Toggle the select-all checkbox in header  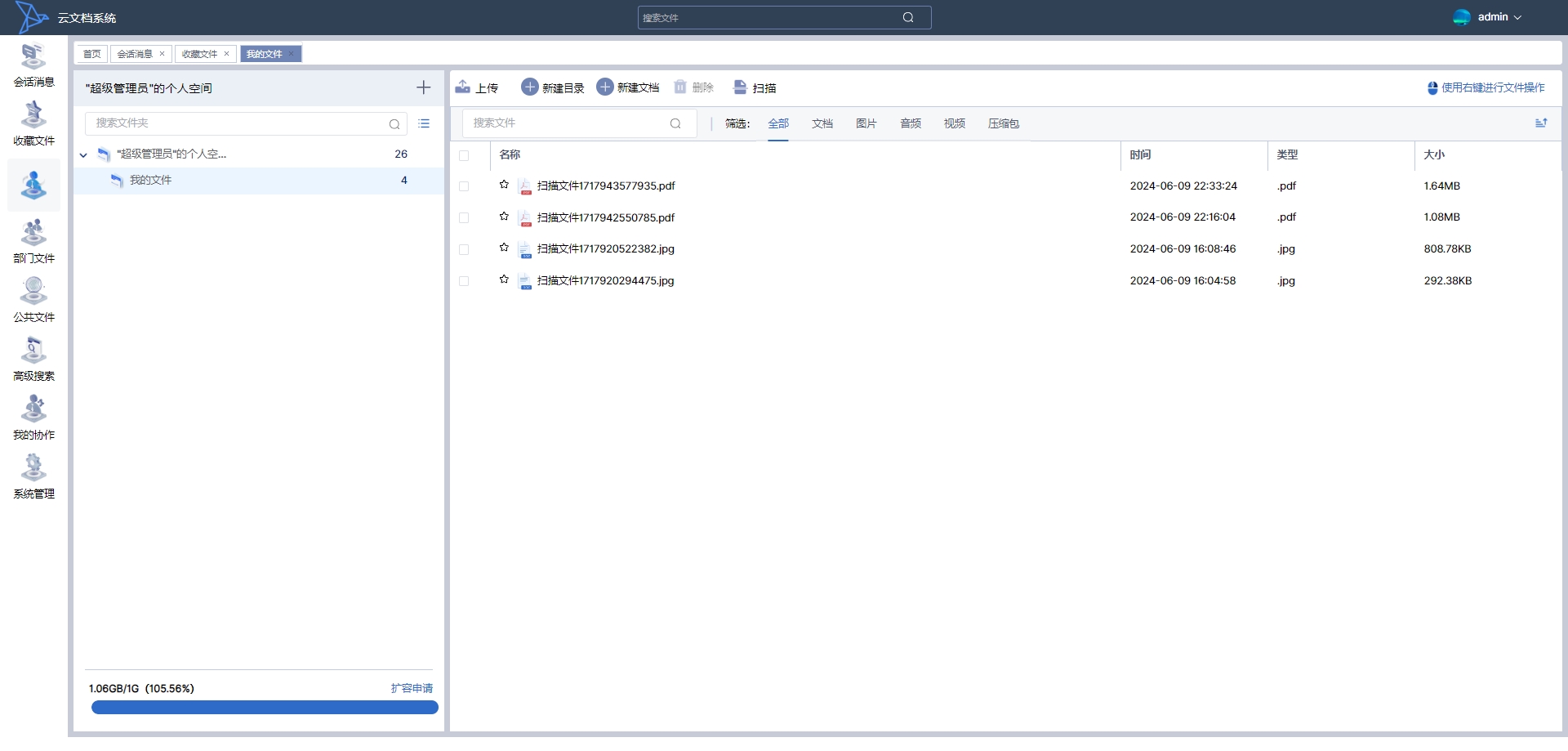[x=464, y=155]
